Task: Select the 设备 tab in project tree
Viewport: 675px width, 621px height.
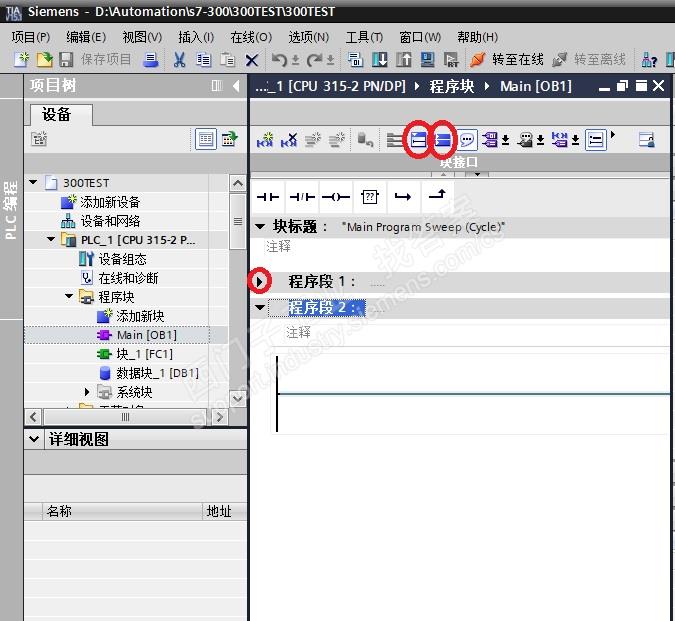Action: 61,114
